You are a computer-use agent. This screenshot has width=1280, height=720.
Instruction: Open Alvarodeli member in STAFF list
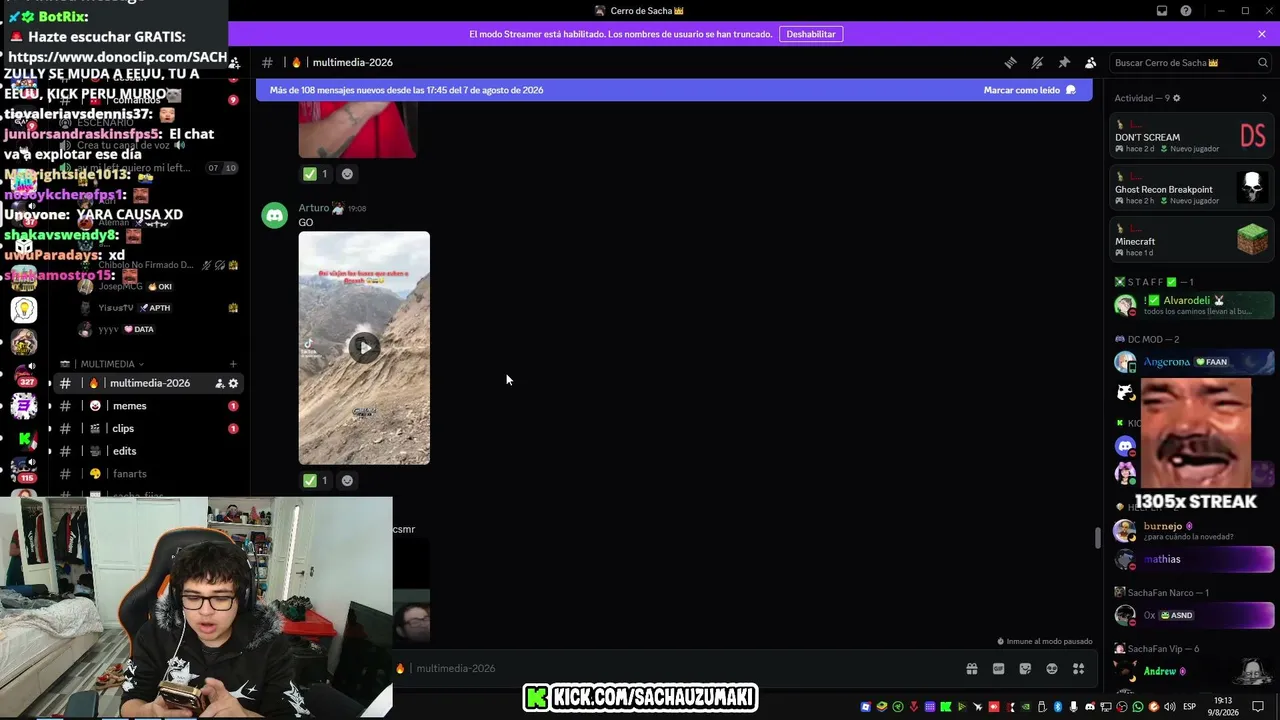1193,305
